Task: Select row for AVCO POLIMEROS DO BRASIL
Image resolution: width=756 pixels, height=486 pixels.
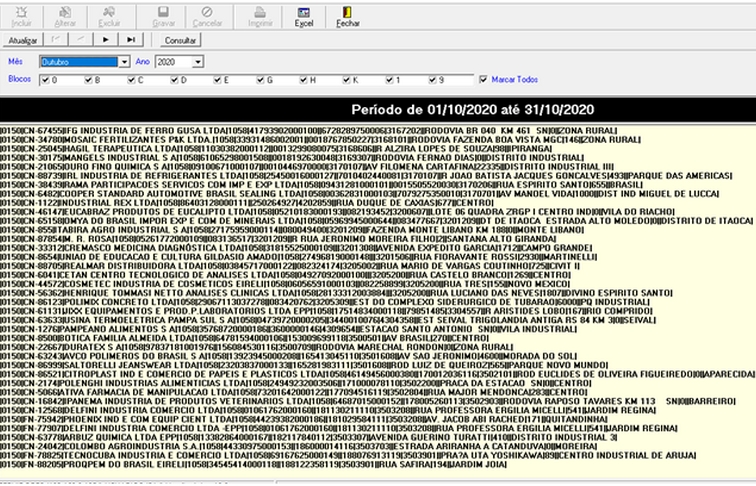Action: pos(288,356)
